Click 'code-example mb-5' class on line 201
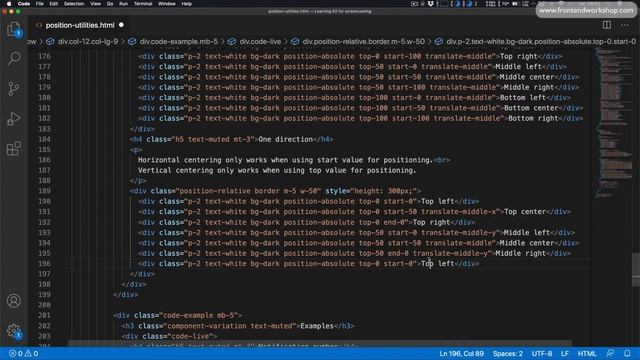The image size is (640, 360). click(198, 315)
